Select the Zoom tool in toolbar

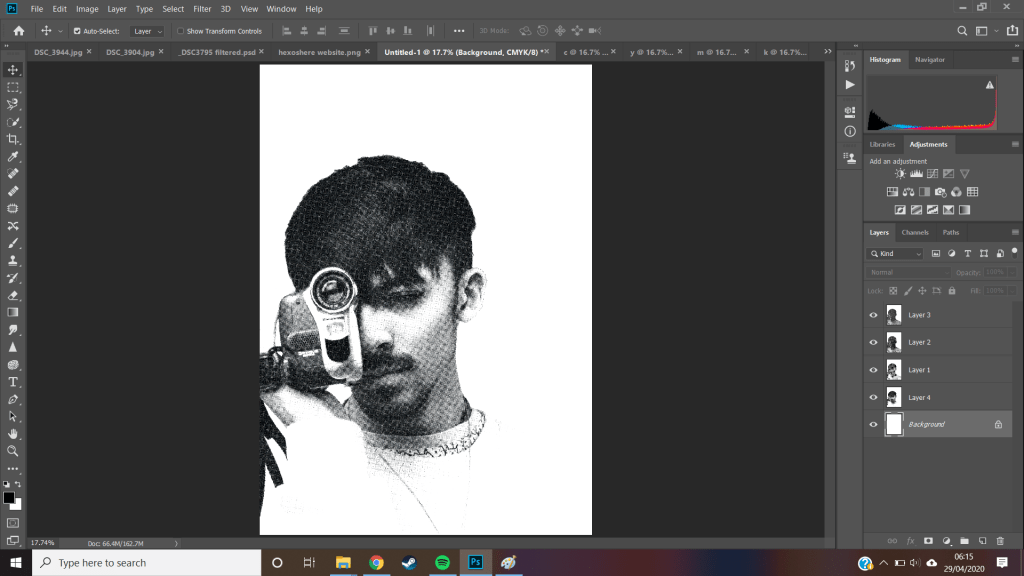13,450
